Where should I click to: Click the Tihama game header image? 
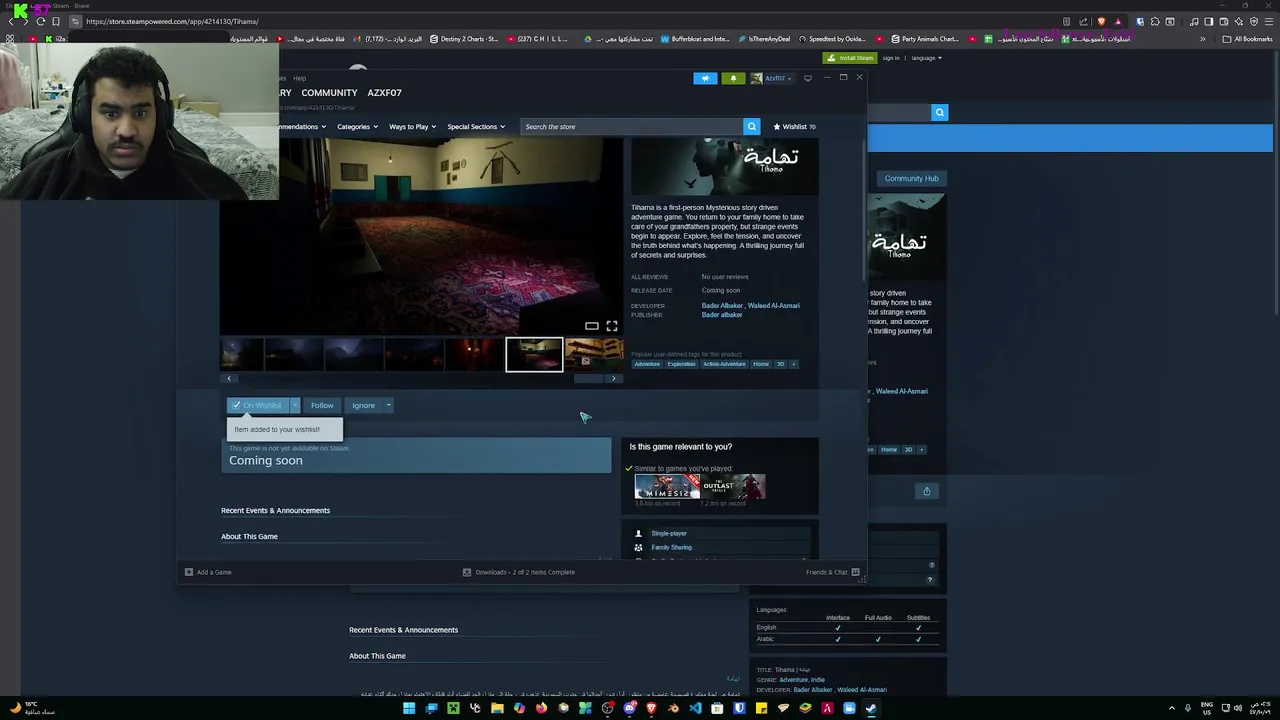pos(725,166)
